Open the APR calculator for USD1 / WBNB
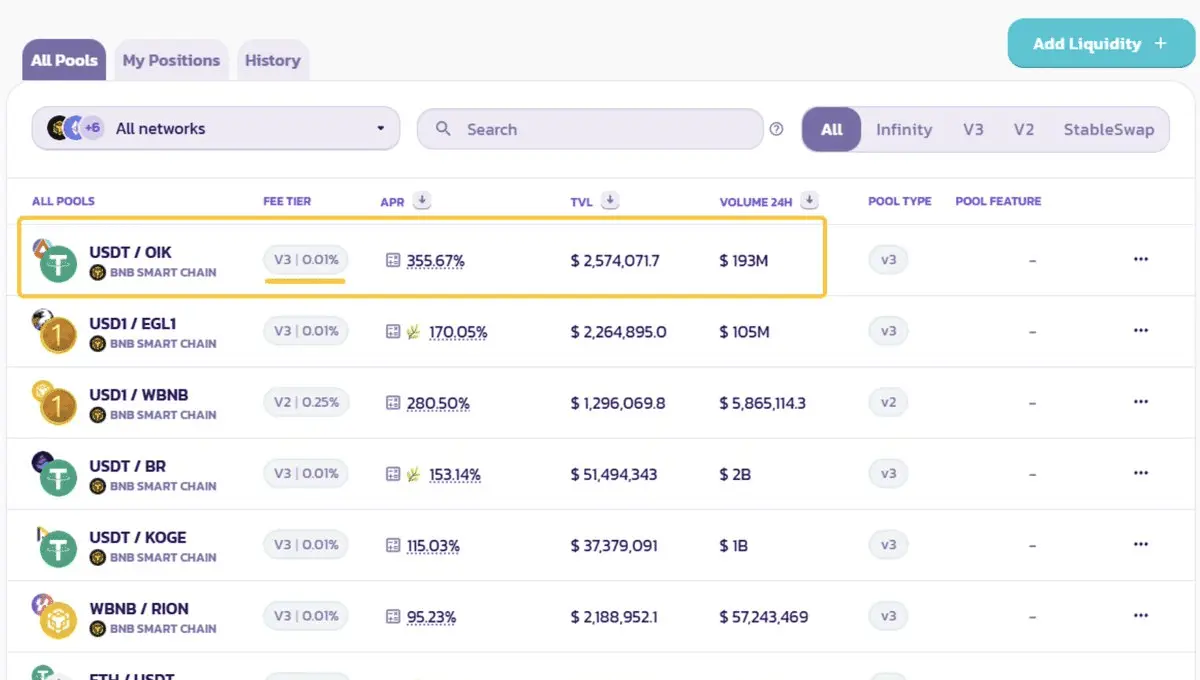Image resolution: width=1200 pixels, height=680 pixels. [393, 403]
